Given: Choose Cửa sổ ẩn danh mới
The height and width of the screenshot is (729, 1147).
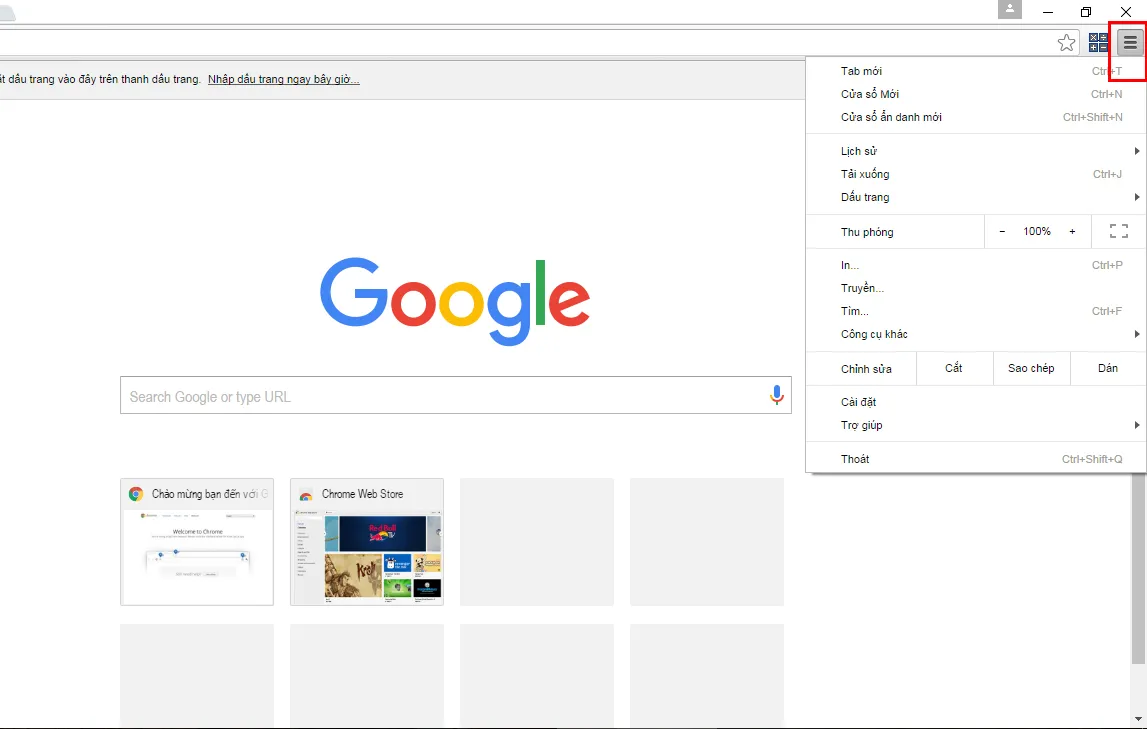Looking at the screenshot, I should pyautogui.click(x=891, y=117).
